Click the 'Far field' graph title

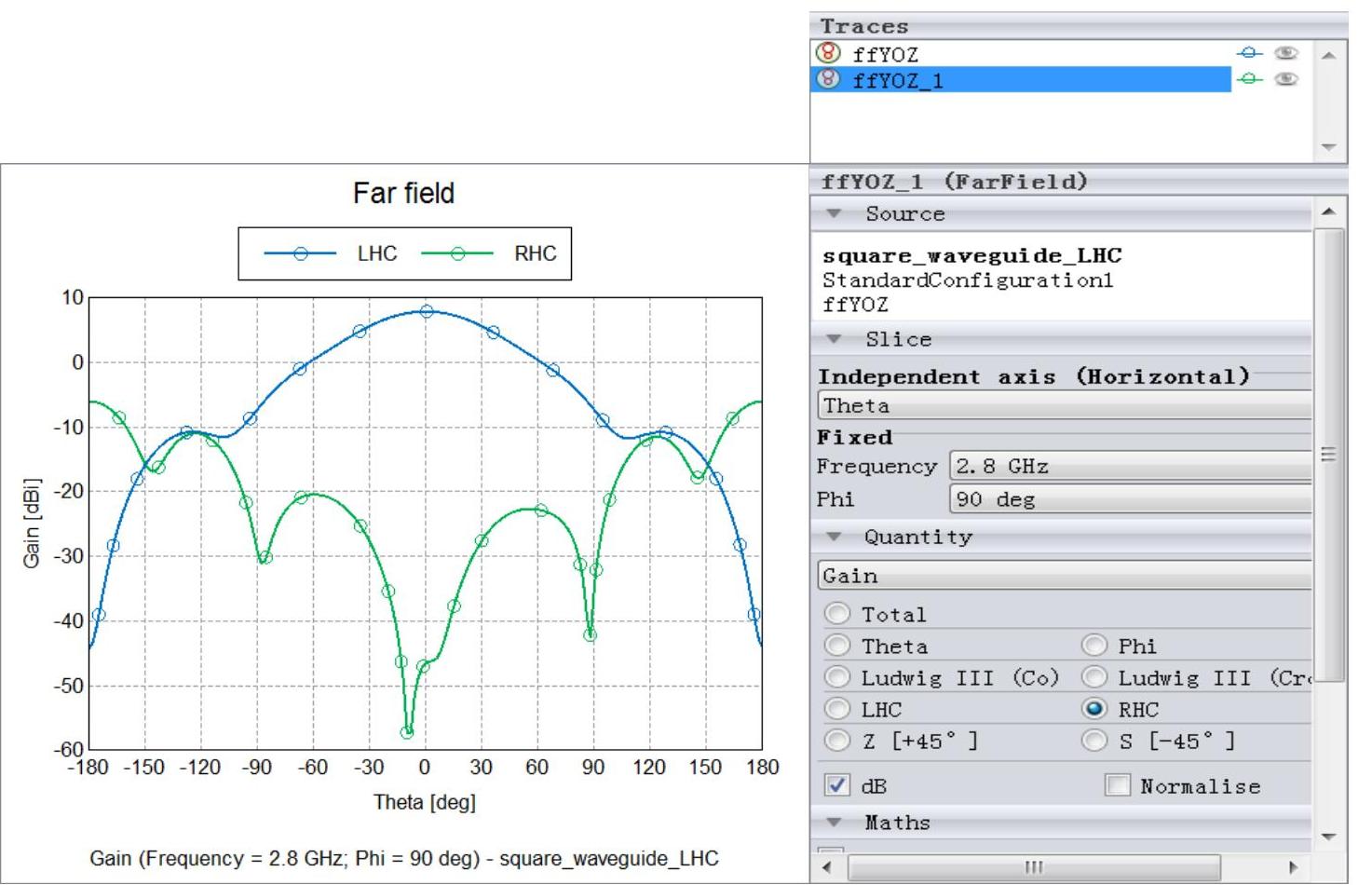tap(403, 193)
